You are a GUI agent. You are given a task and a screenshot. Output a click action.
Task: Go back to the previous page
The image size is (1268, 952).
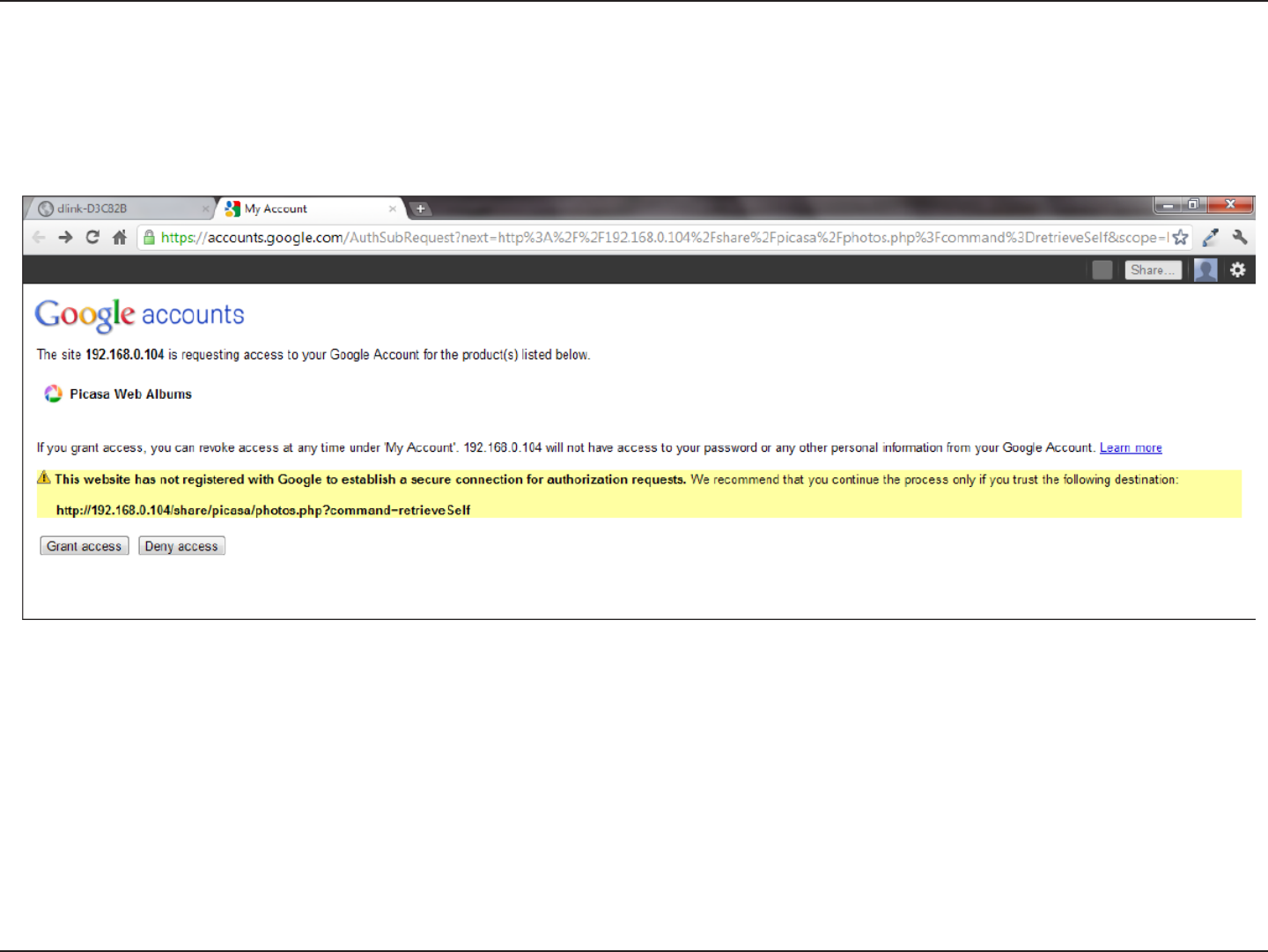tap(39, 237)
